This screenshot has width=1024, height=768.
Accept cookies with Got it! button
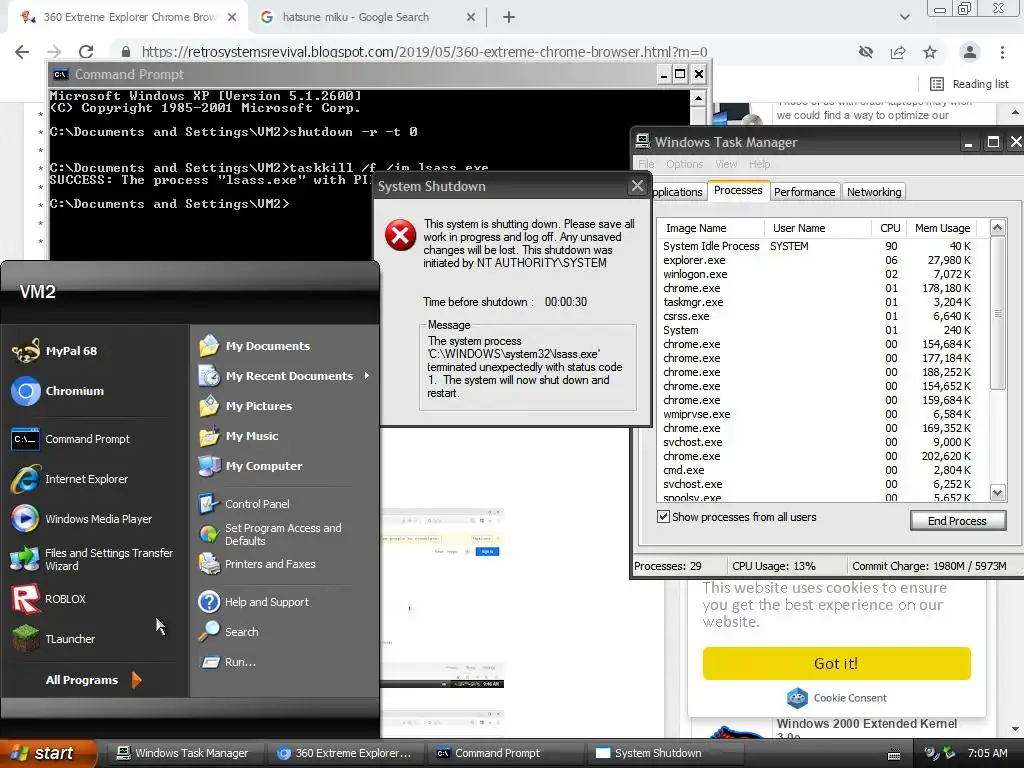click(837, 664)
